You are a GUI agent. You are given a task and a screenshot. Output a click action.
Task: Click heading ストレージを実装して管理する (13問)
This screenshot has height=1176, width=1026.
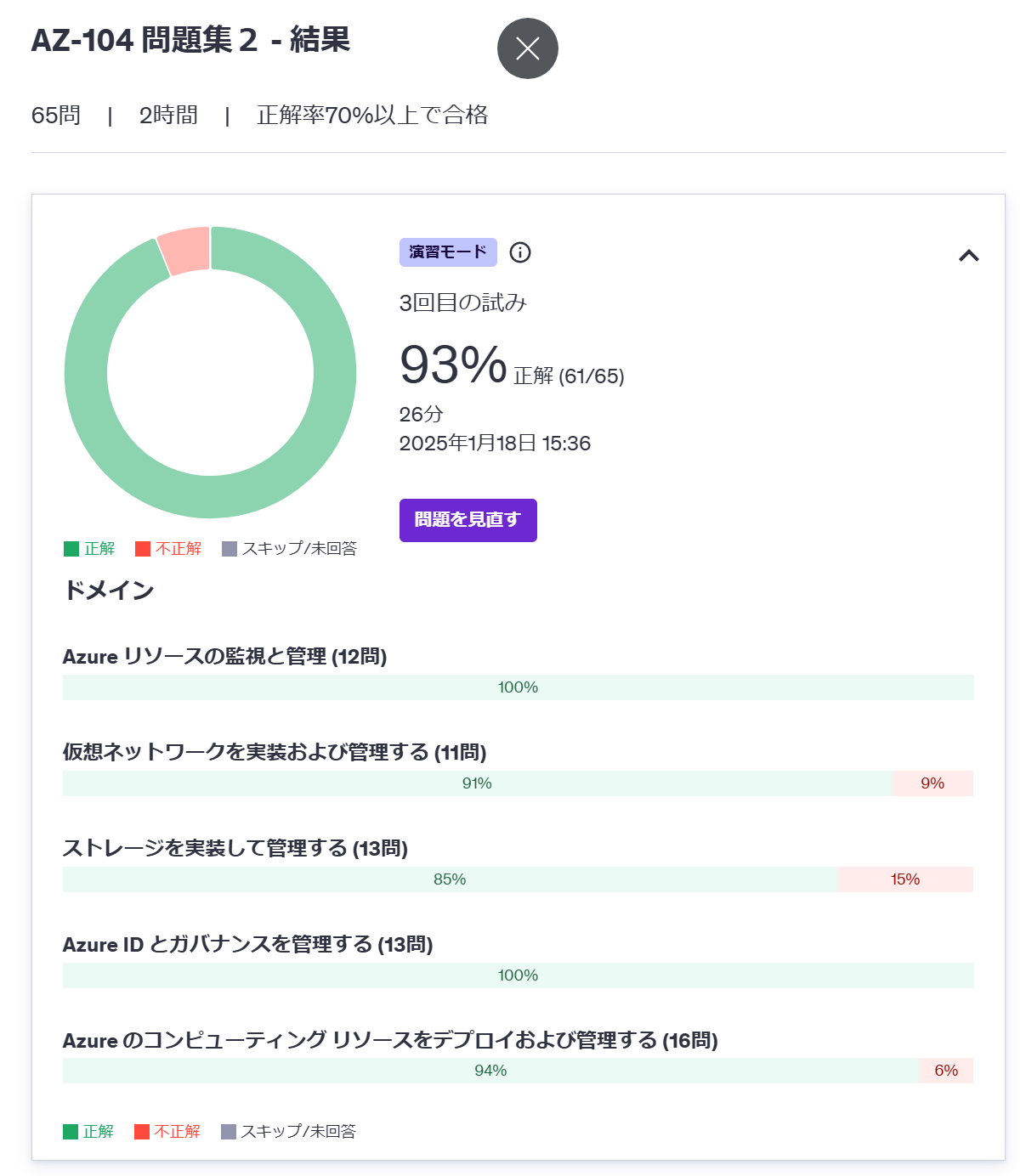point(235,849)
